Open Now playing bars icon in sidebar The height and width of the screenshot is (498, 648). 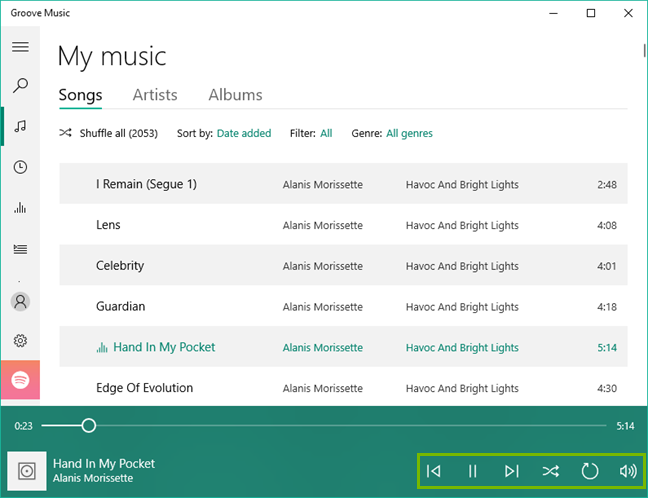click(20, 207)
